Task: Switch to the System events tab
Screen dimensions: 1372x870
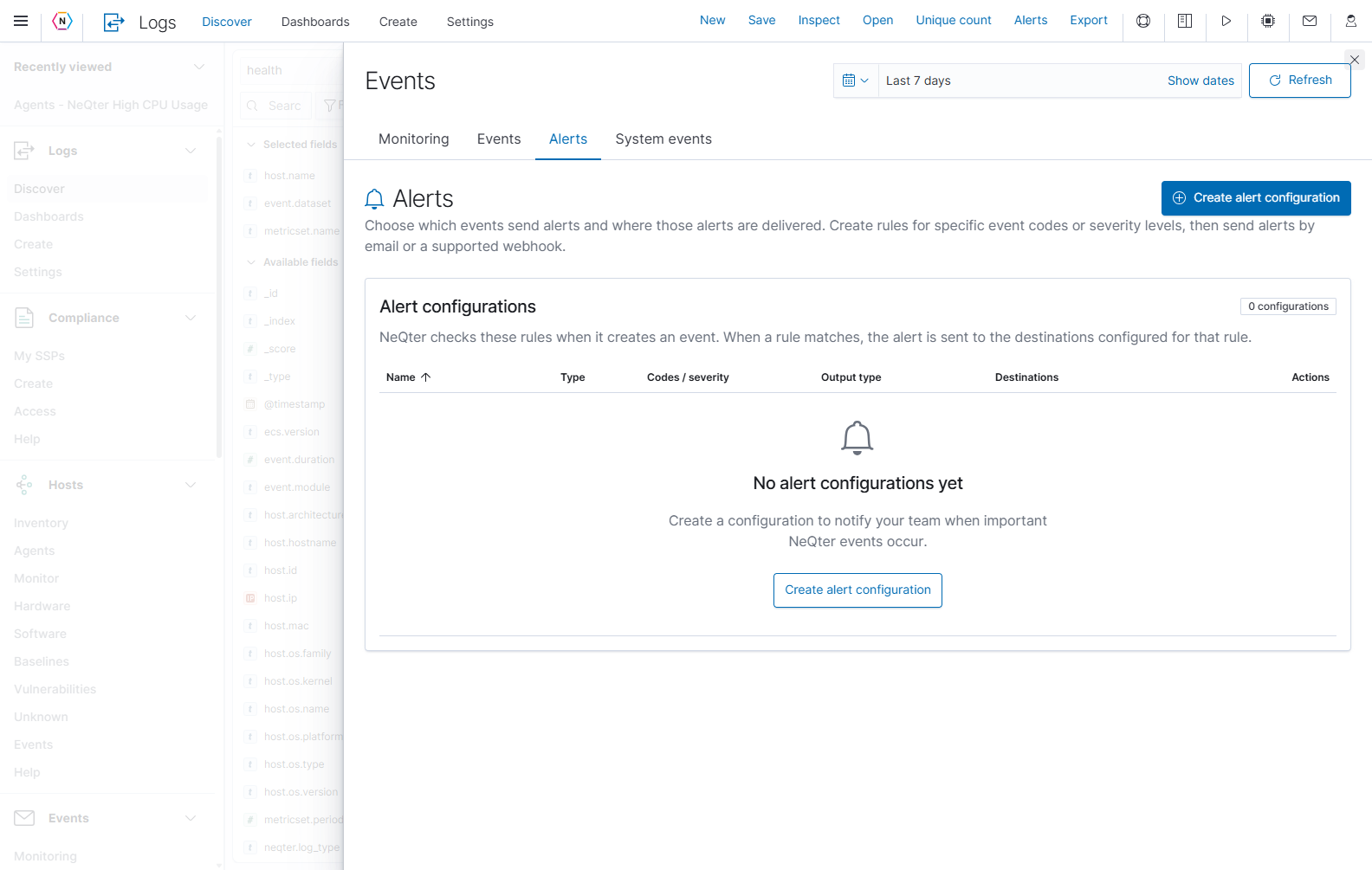Action: pyautogui.click(x=663, y=139)
